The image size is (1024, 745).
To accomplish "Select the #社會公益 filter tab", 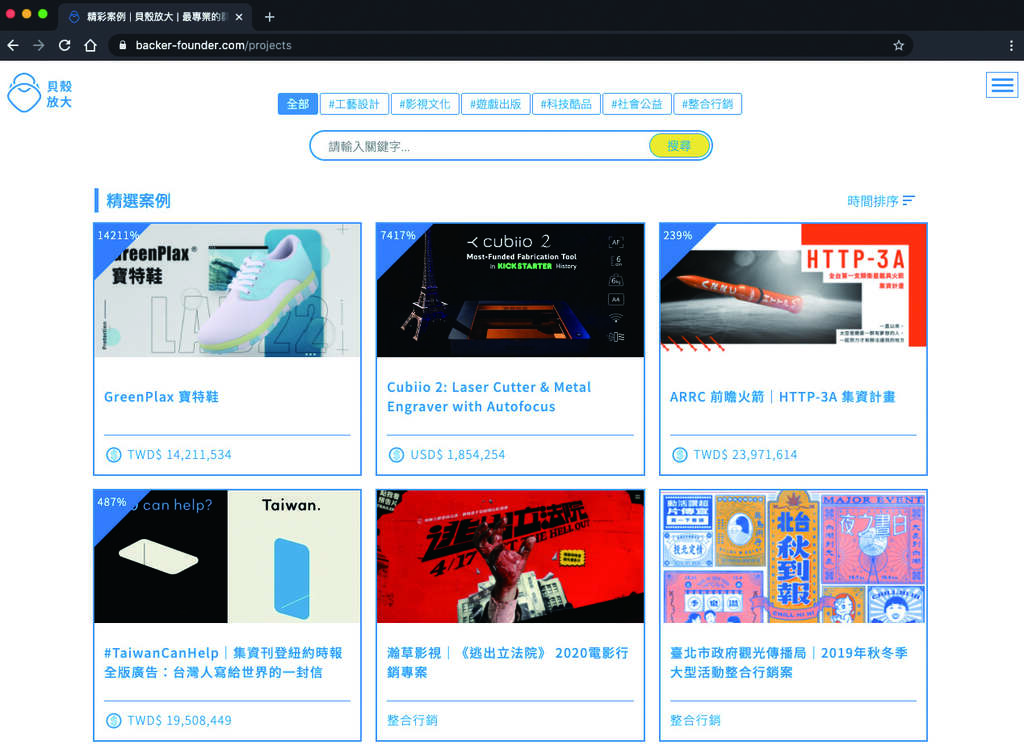I will pyautogui.click(x=636, y=104).
